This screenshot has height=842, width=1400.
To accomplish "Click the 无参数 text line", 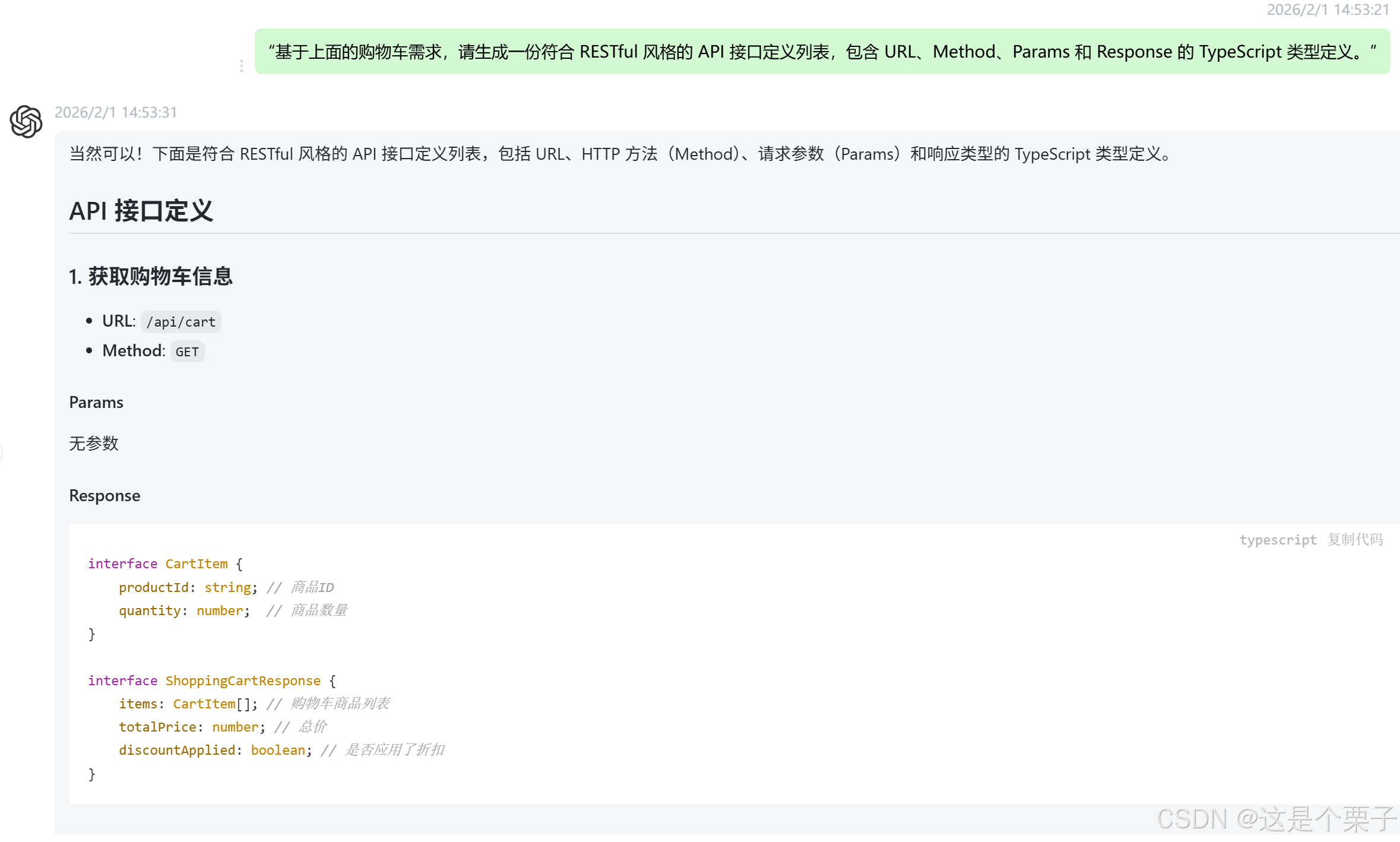I will pyautogui.click(x=94, y=443).
